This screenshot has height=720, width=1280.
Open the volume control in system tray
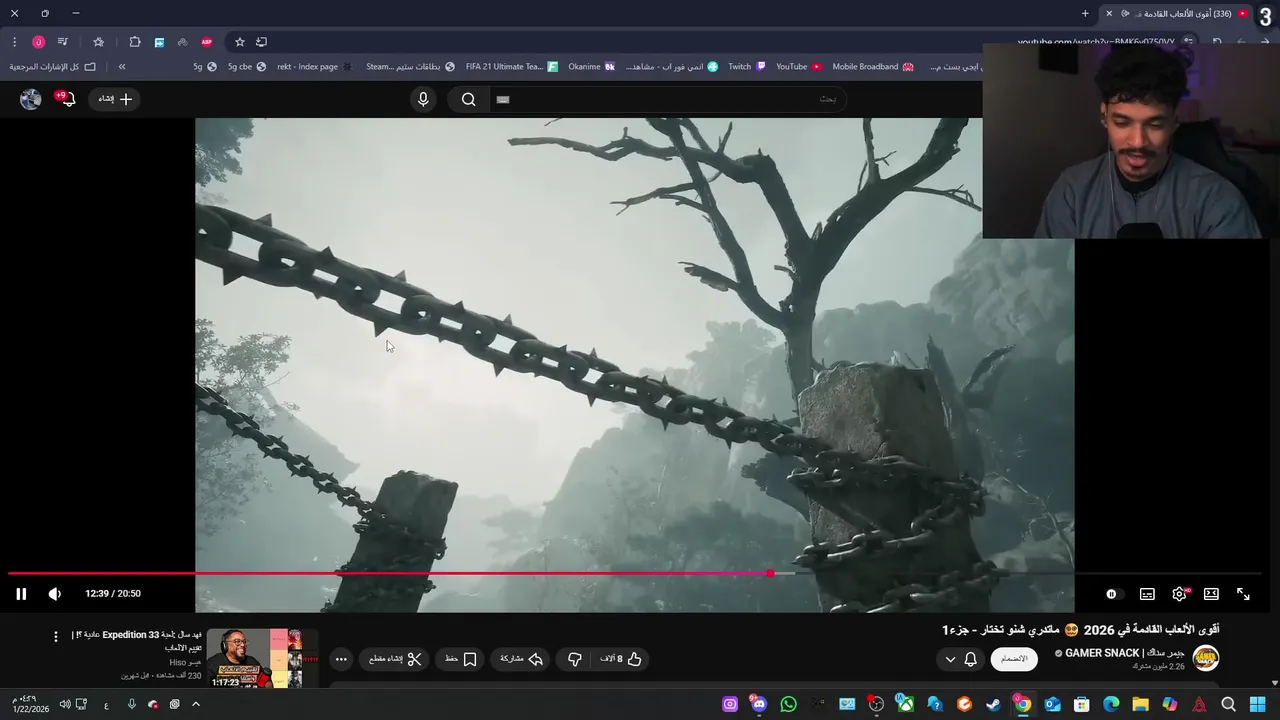(65, 704)
